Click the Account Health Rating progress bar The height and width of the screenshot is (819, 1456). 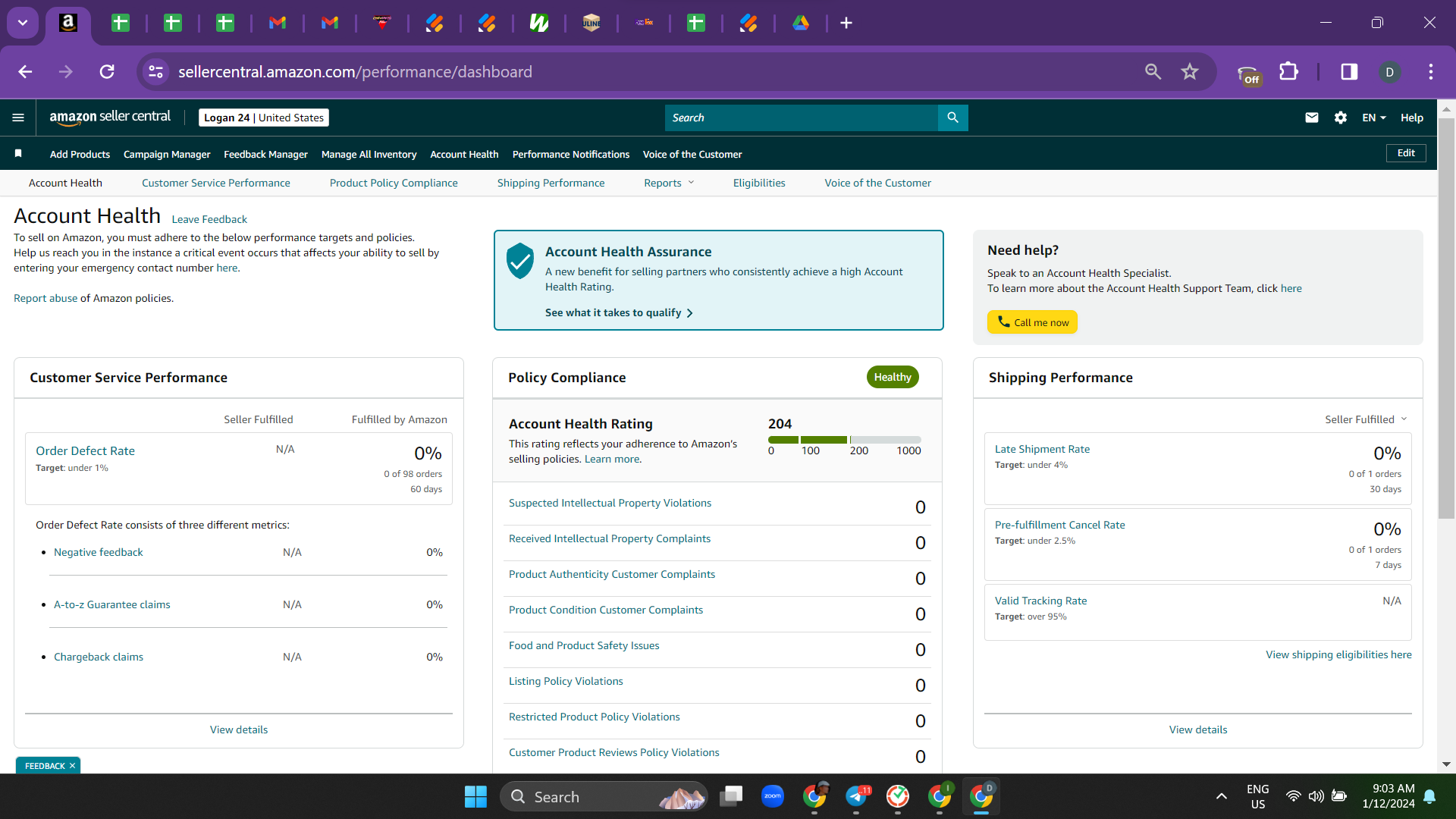tap(844, 440)
